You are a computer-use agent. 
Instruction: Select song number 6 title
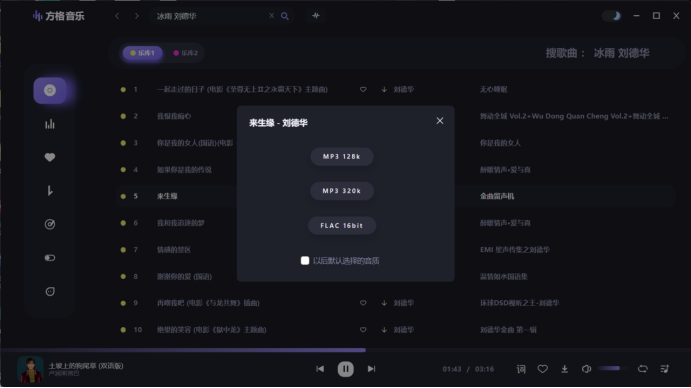coord(181,223)
